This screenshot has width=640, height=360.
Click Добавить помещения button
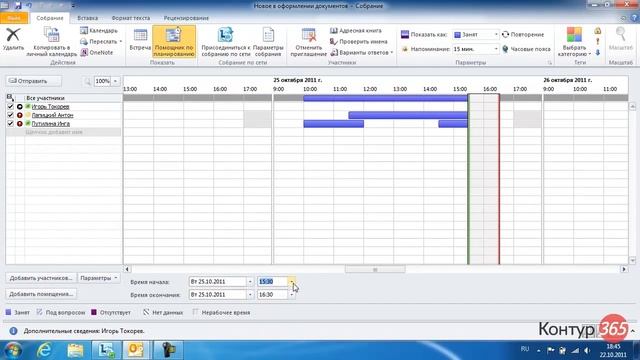click(x=41, y=294)
